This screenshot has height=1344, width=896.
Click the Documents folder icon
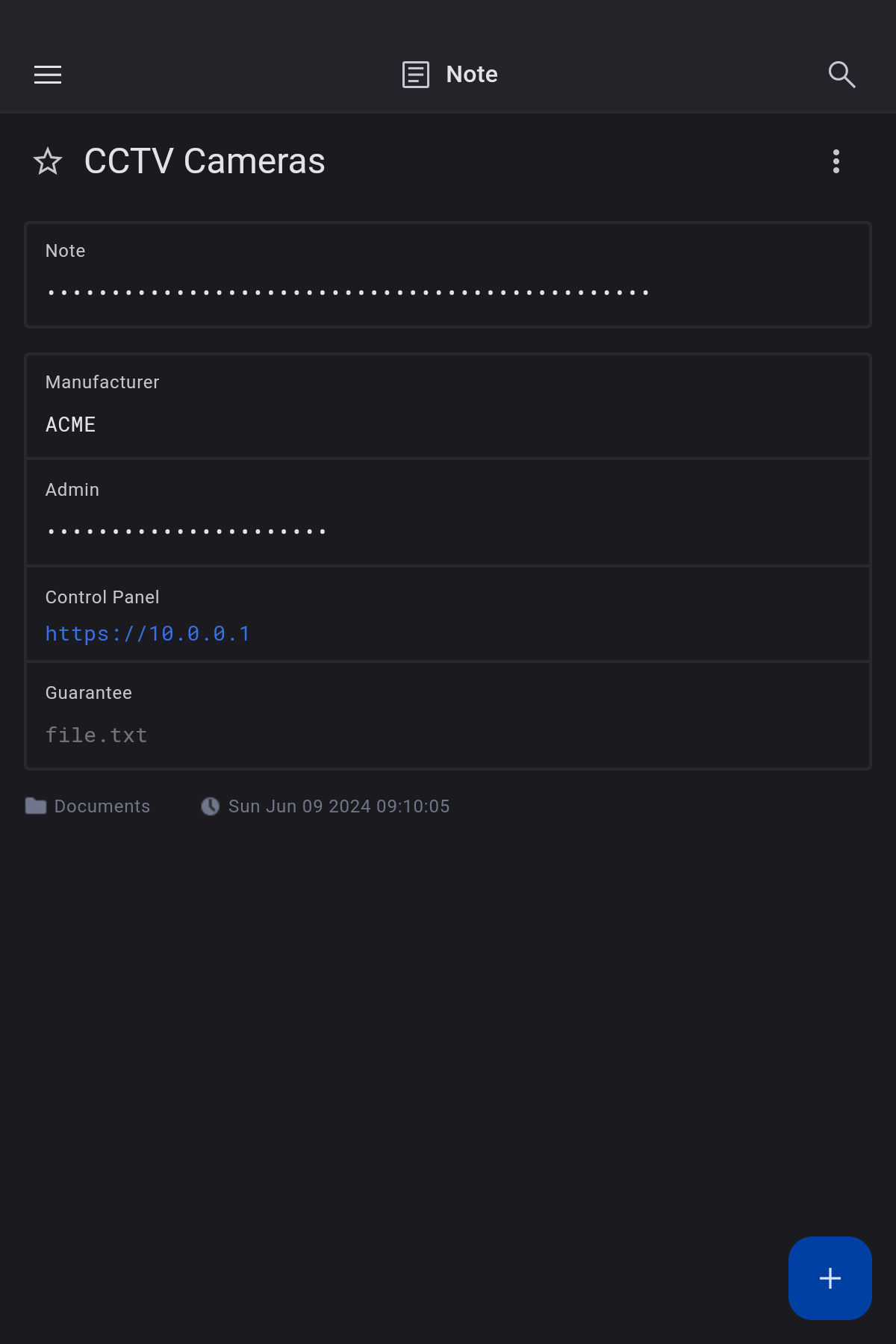click(36, 806)
